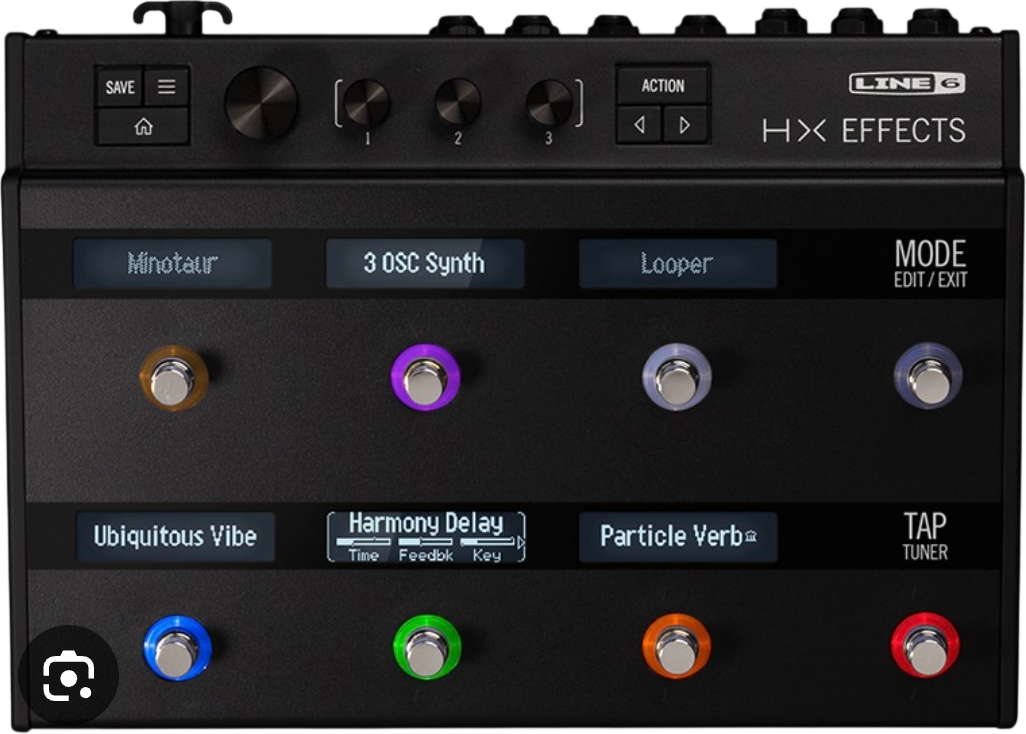Select the Ubiquitous Vibe display
Image resolution: width=1026 pixels, height=734 pixels.
click(175, 536)
